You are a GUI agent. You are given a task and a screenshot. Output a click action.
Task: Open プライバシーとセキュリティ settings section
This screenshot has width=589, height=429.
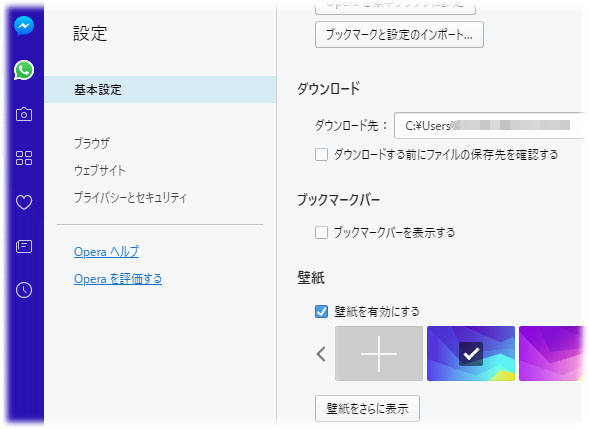coord(130,197)
